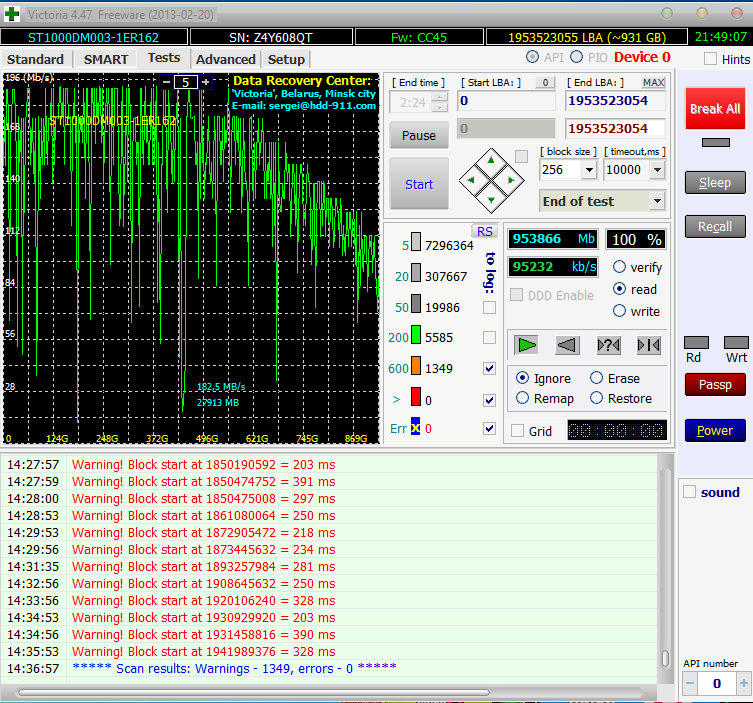
Task: Click the plus icon above the graph
Action: [206, 82]
